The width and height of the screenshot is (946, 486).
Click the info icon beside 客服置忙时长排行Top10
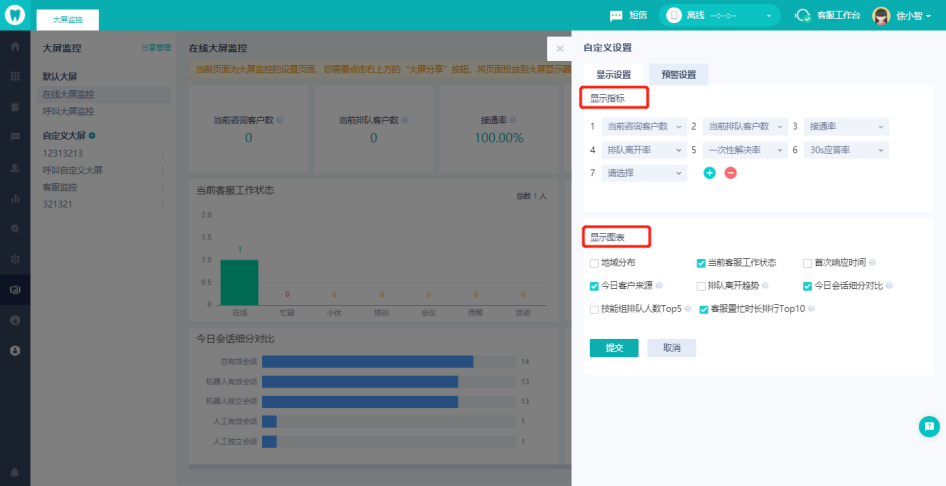(x=811, y=309)
